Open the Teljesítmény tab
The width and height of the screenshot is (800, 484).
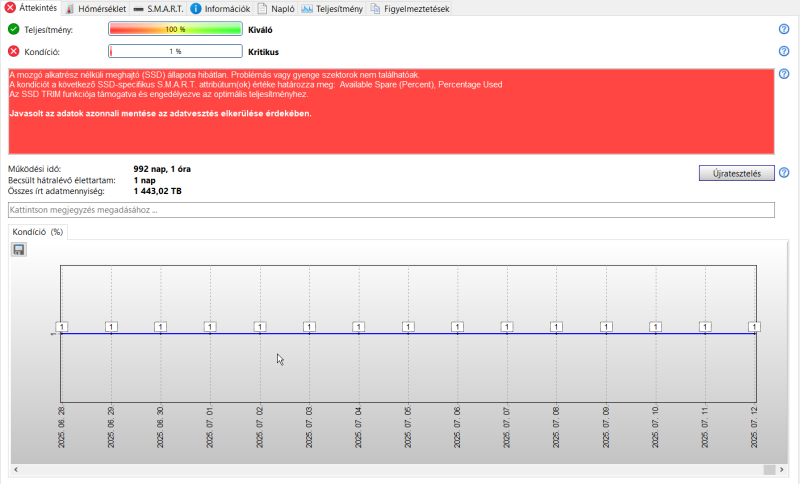pos(333,9)
